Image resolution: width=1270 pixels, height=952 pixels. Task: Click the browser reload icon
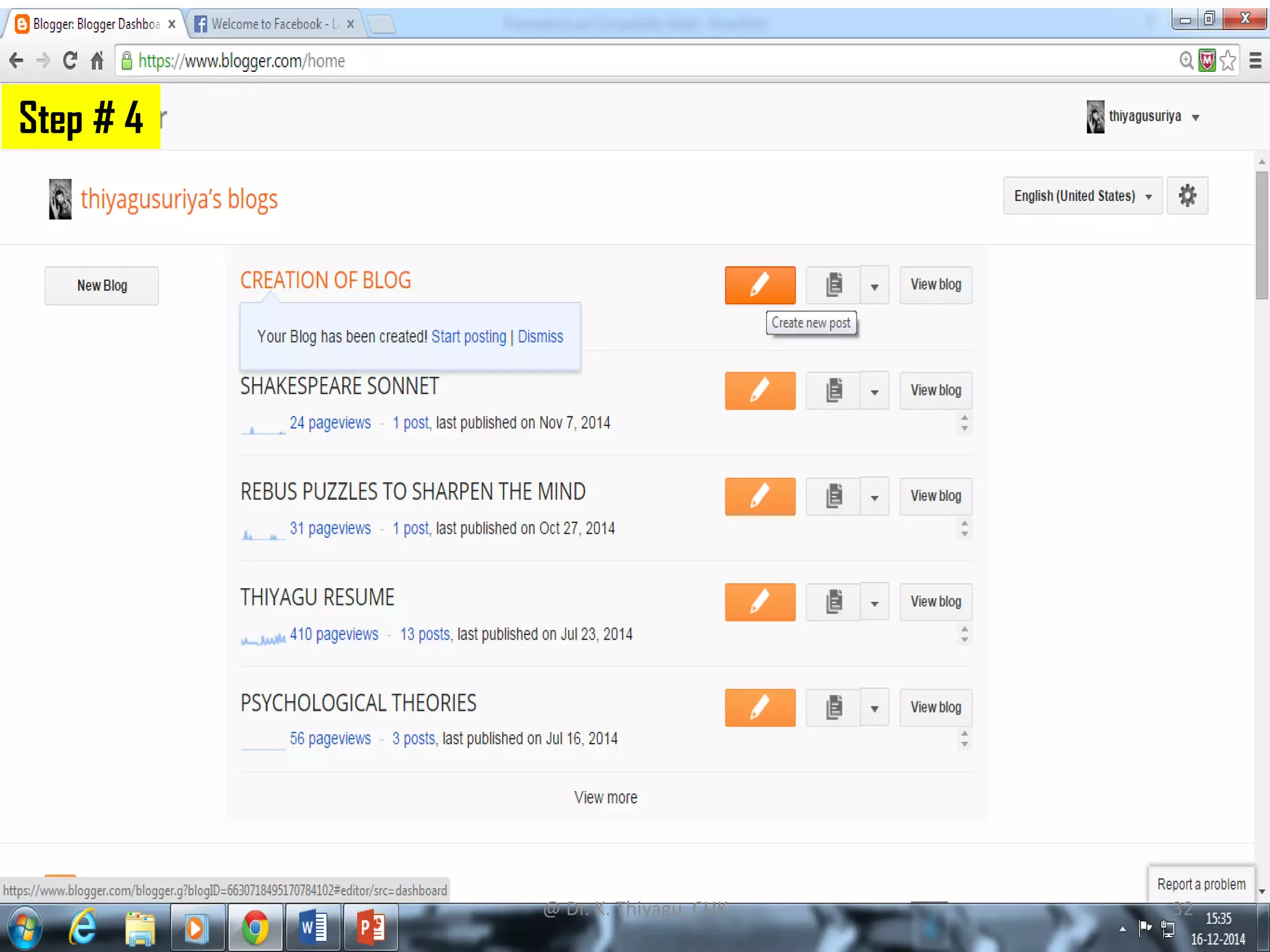coord(70,61)
